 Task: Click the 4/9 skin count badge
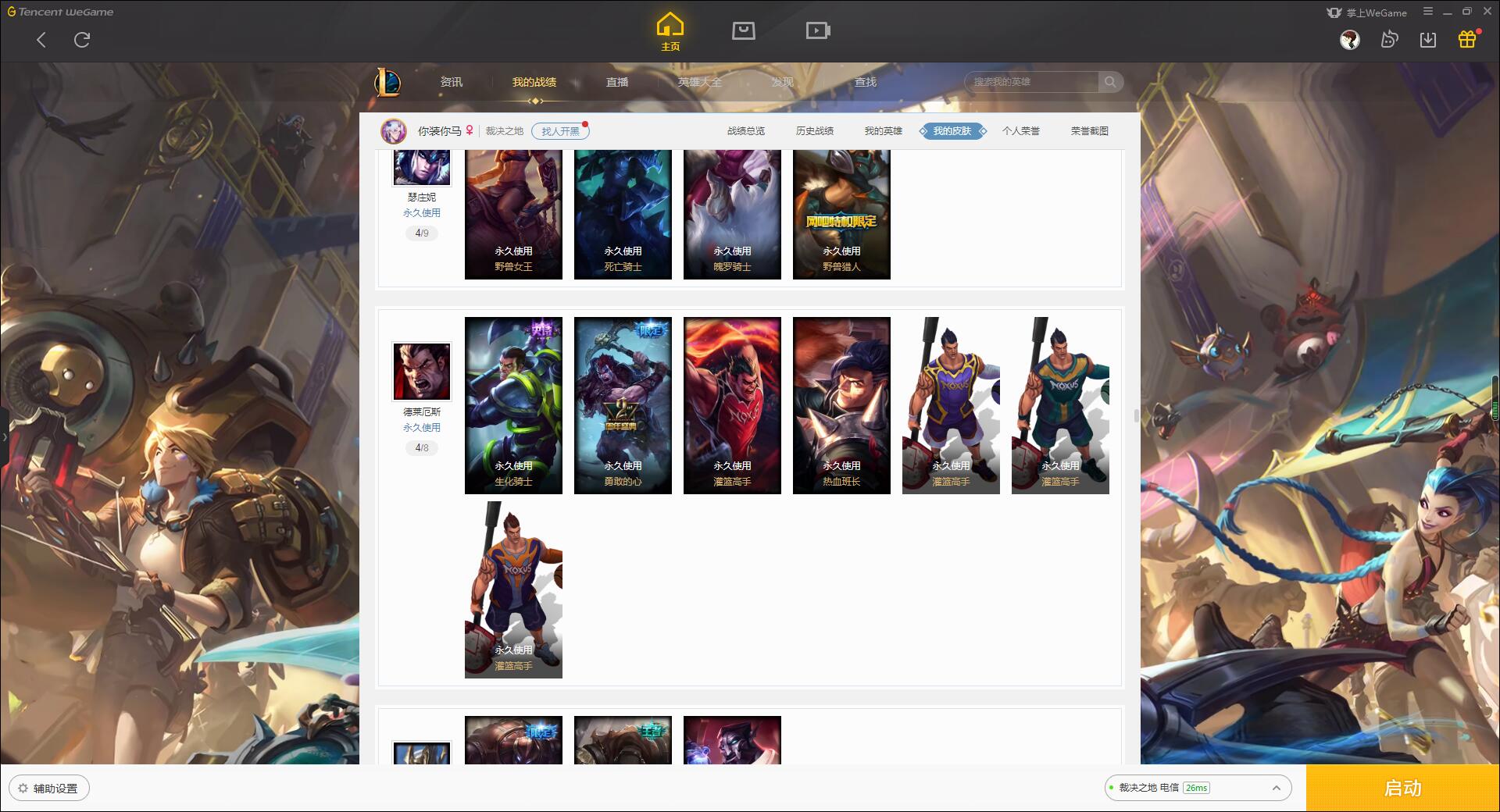pos(422,233)
